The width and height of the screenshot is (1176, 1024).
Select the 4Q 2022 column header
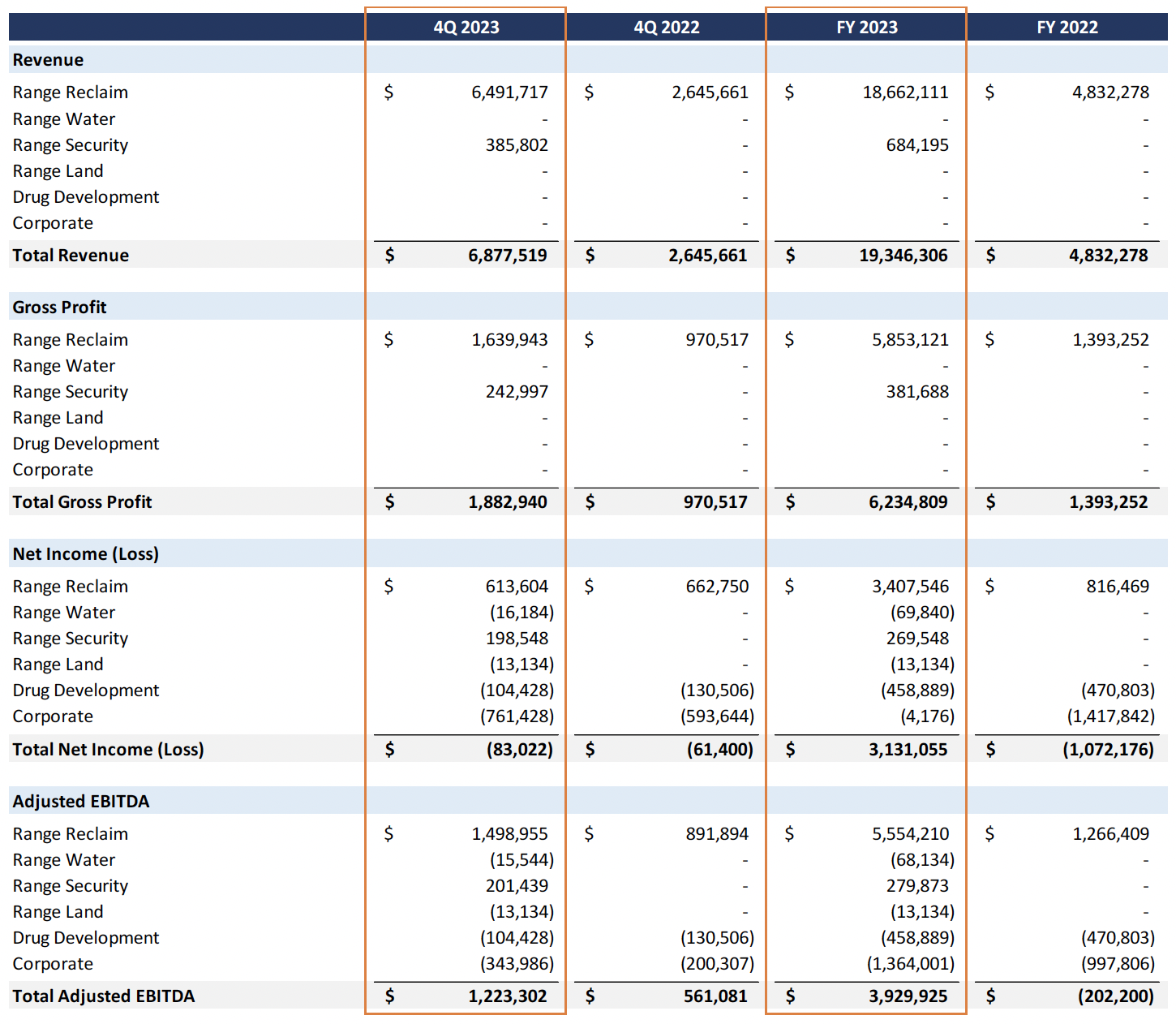[665, 27]
